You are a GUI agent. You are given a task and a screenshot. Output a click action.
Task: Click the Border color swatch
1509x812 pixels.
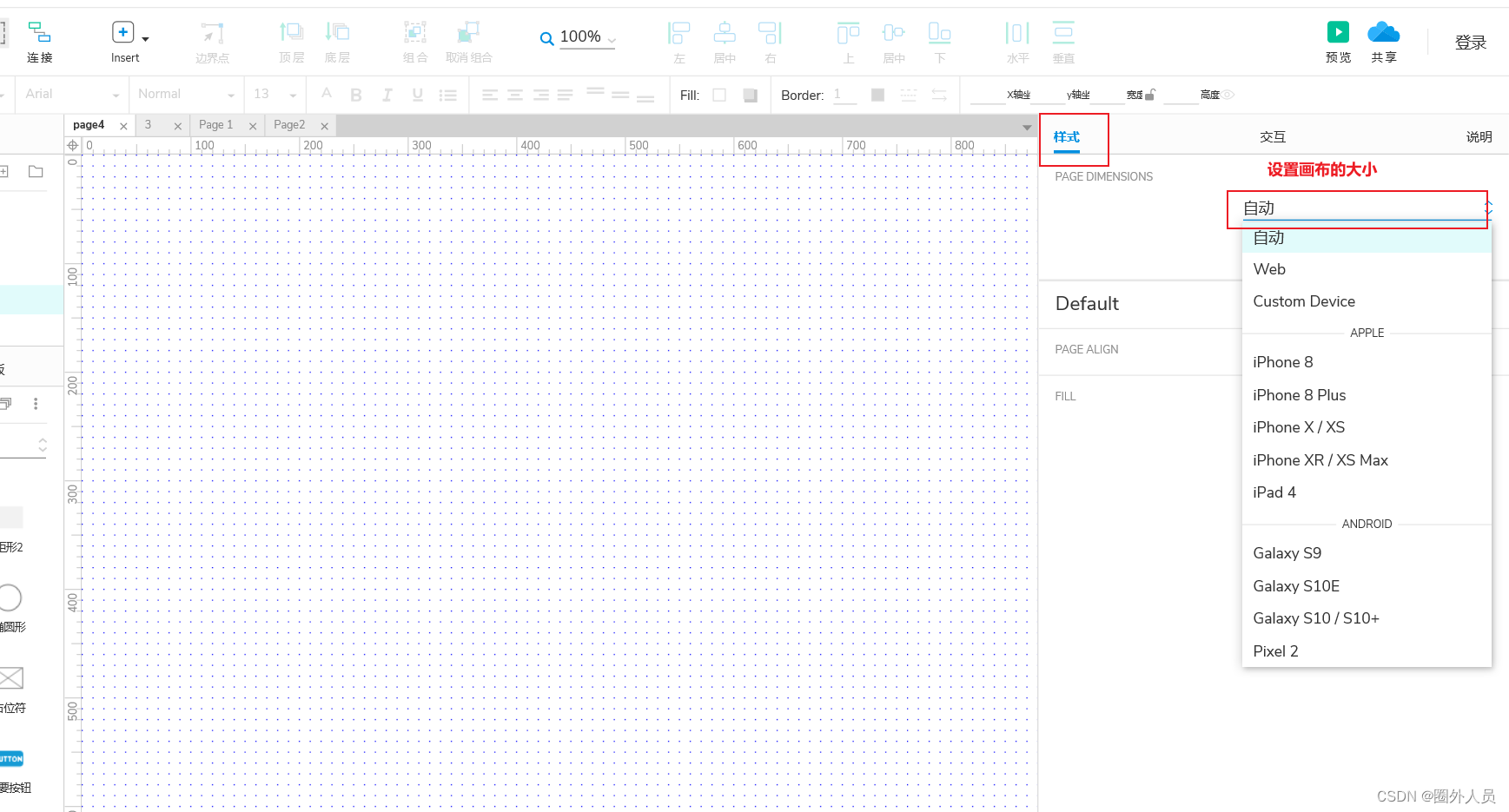click(x=877, y=95)
